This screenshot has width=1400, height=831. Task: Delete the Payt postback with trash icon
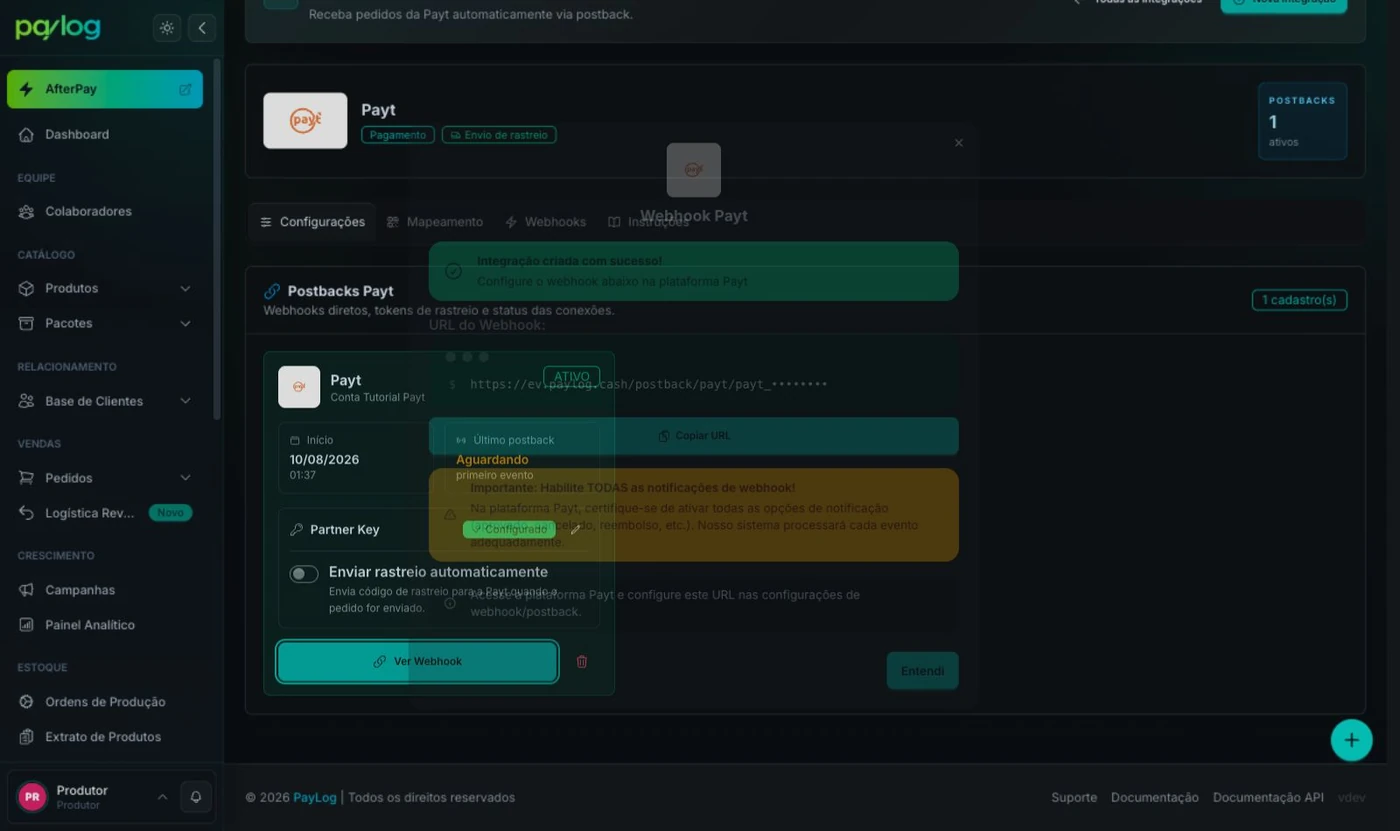(x=582, y=661)
